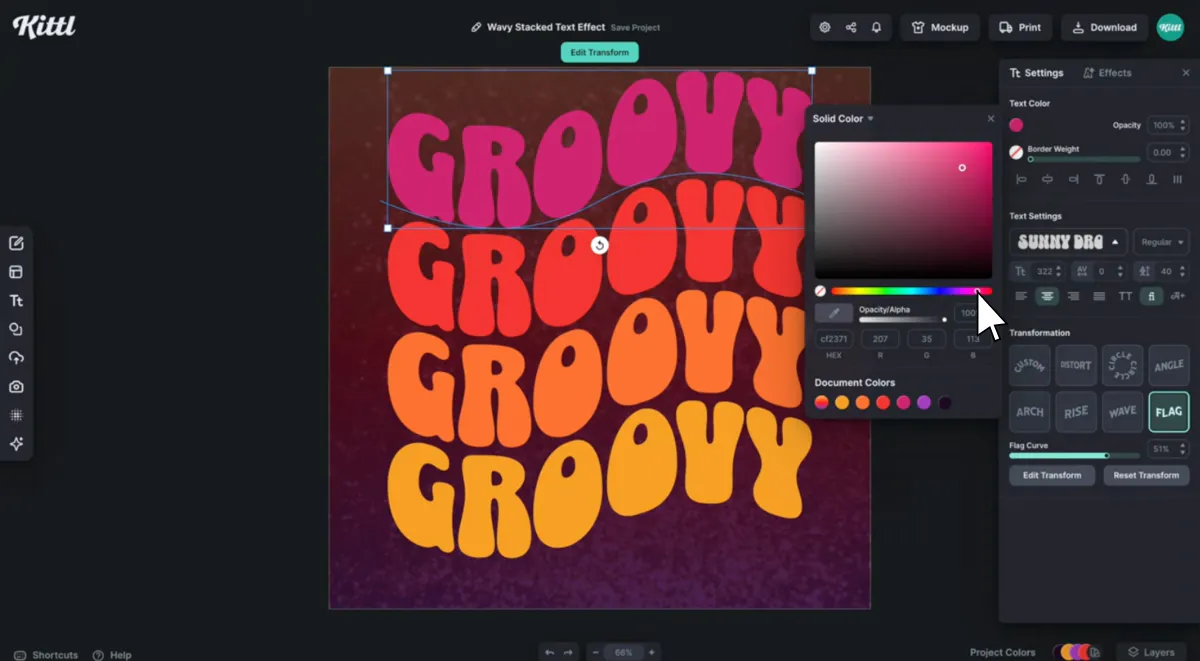Toggle center text alignment
The image size is (1200, 661).
pos(1046,296)
